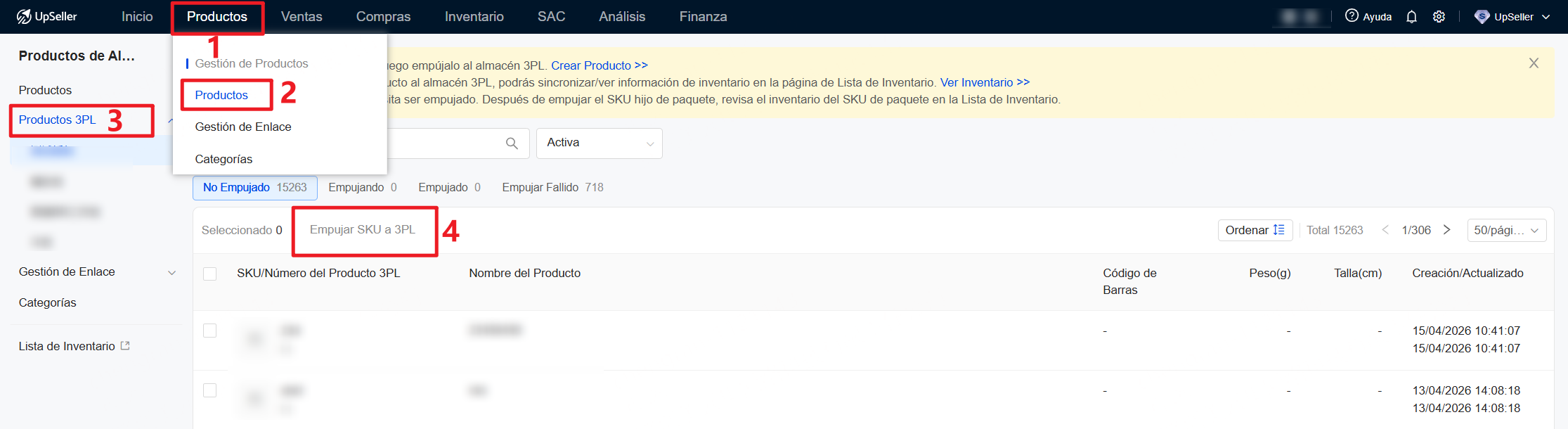The width and height of the screenshot is (1568, 429).
Task: Click the Ordenar sort button
Action: click(x=1255, y=230)
